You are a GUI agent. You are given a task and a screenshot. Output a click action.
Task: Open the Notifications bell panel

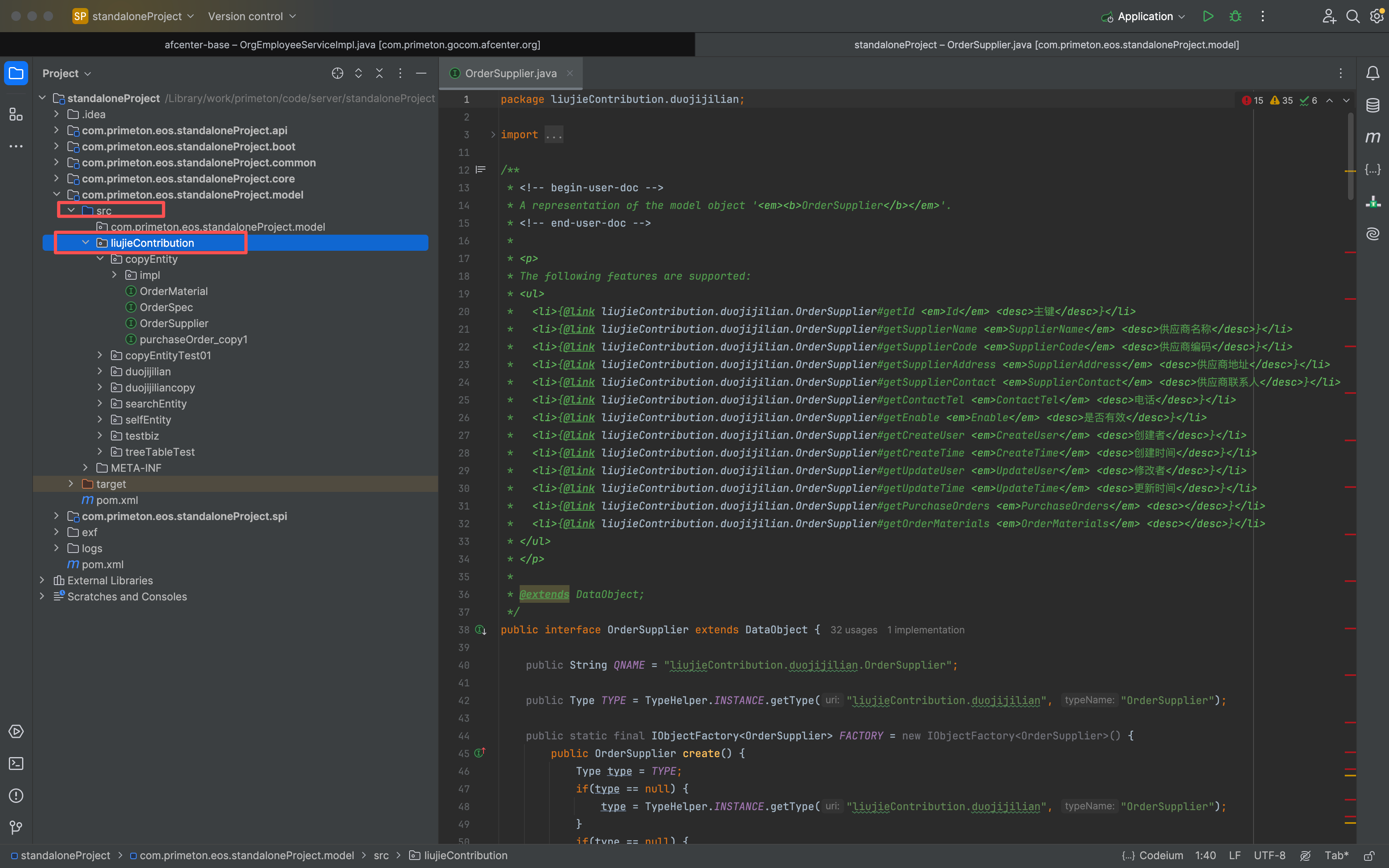tap(1373, 73)
